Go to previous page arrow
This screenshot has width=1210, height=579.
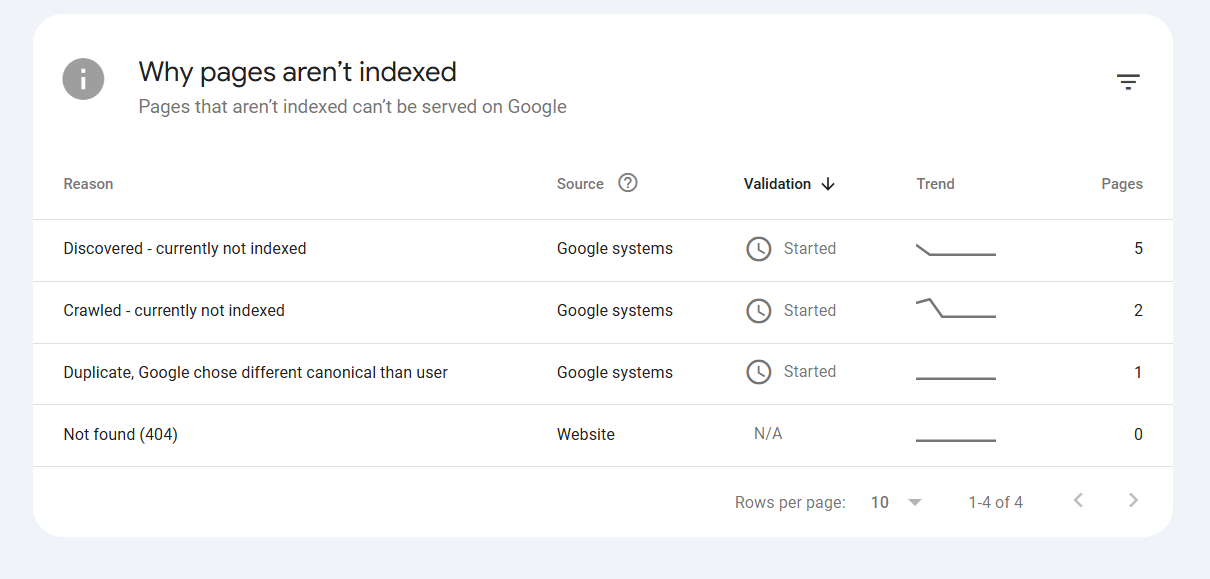(x=1078, y=501)
